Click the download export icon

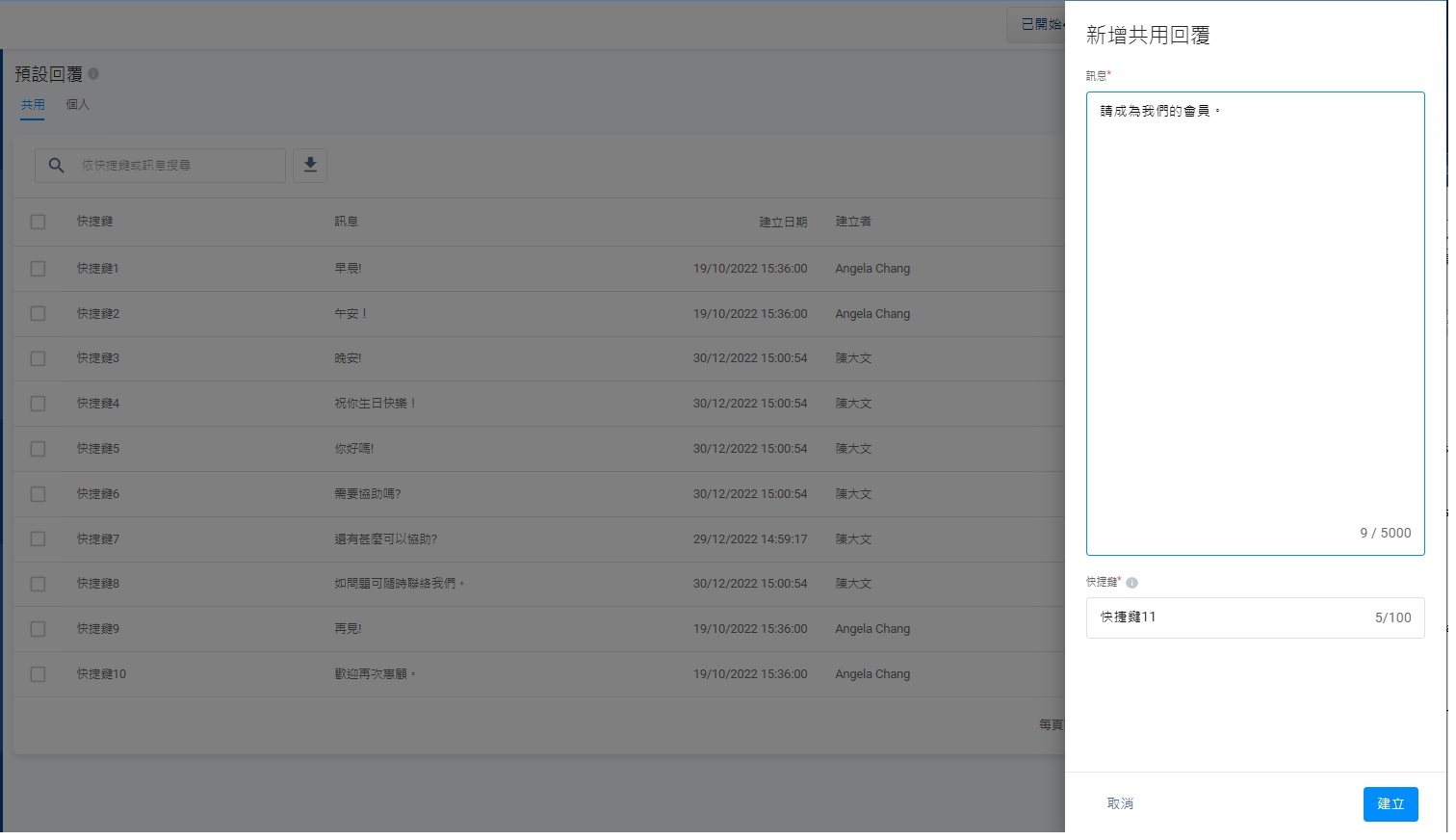click(310, 165)
